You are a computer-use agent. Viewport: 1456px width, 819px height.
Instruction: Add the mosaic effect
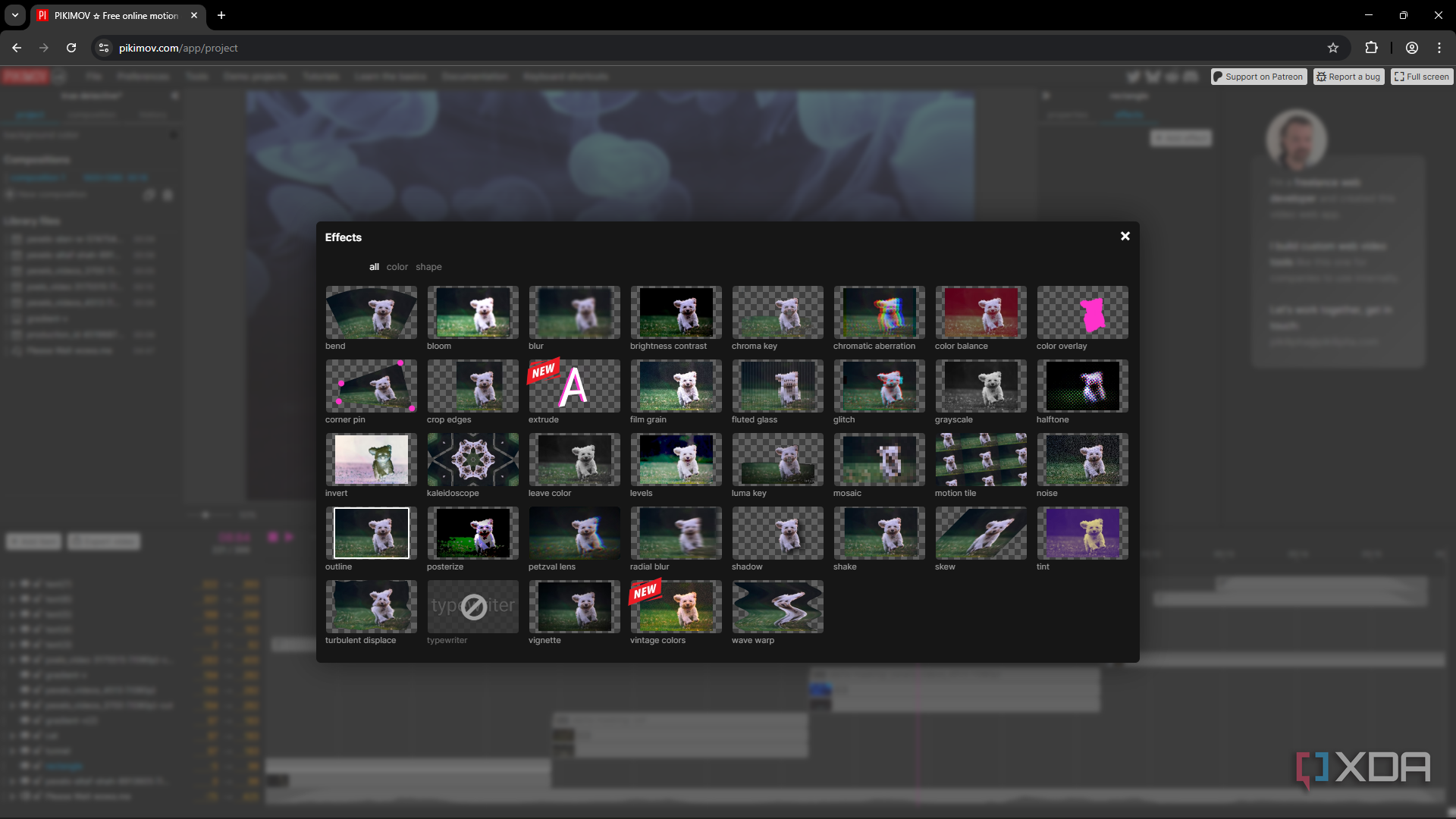[879, 459]
